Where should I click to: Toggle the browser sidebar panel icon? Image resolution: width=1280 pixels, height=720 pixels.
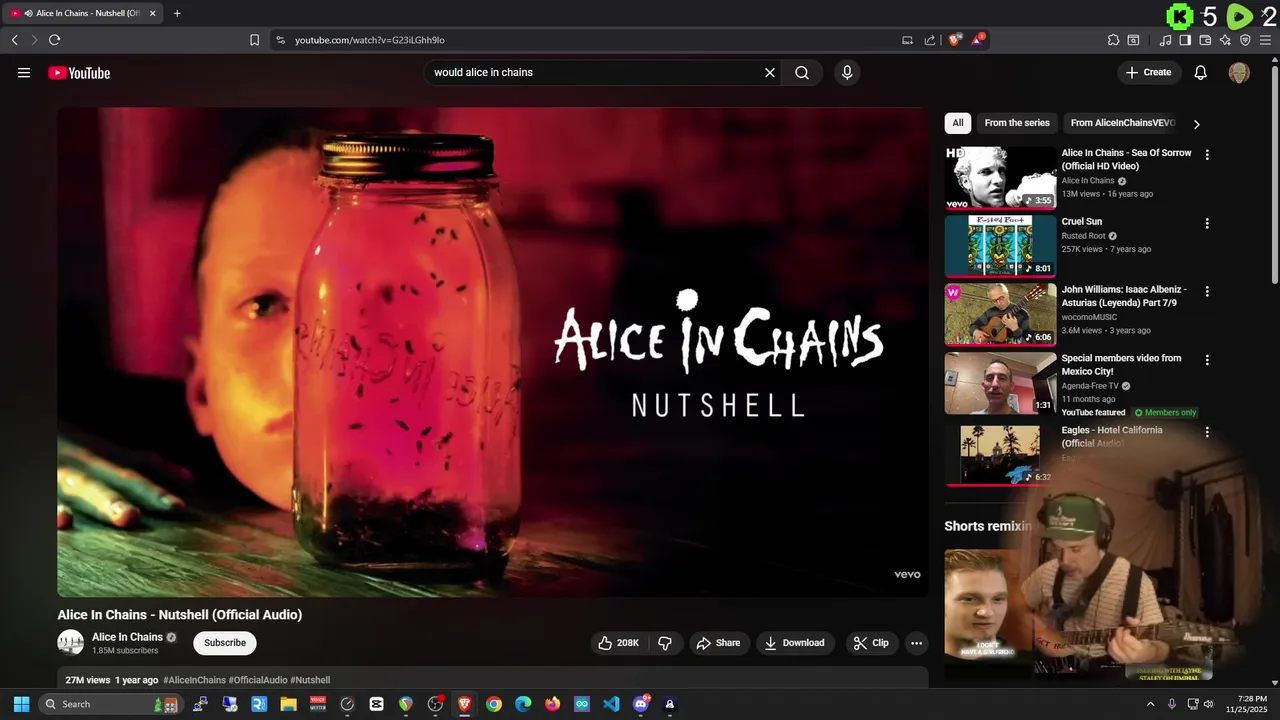[x=1185, y=40]
